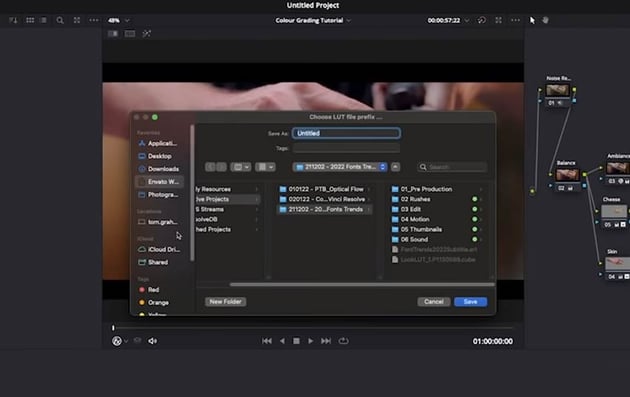Image resolution: width=630 pixels, height=397 pixels.
Task: Click the play reverse button
Action: coord(282,341)
